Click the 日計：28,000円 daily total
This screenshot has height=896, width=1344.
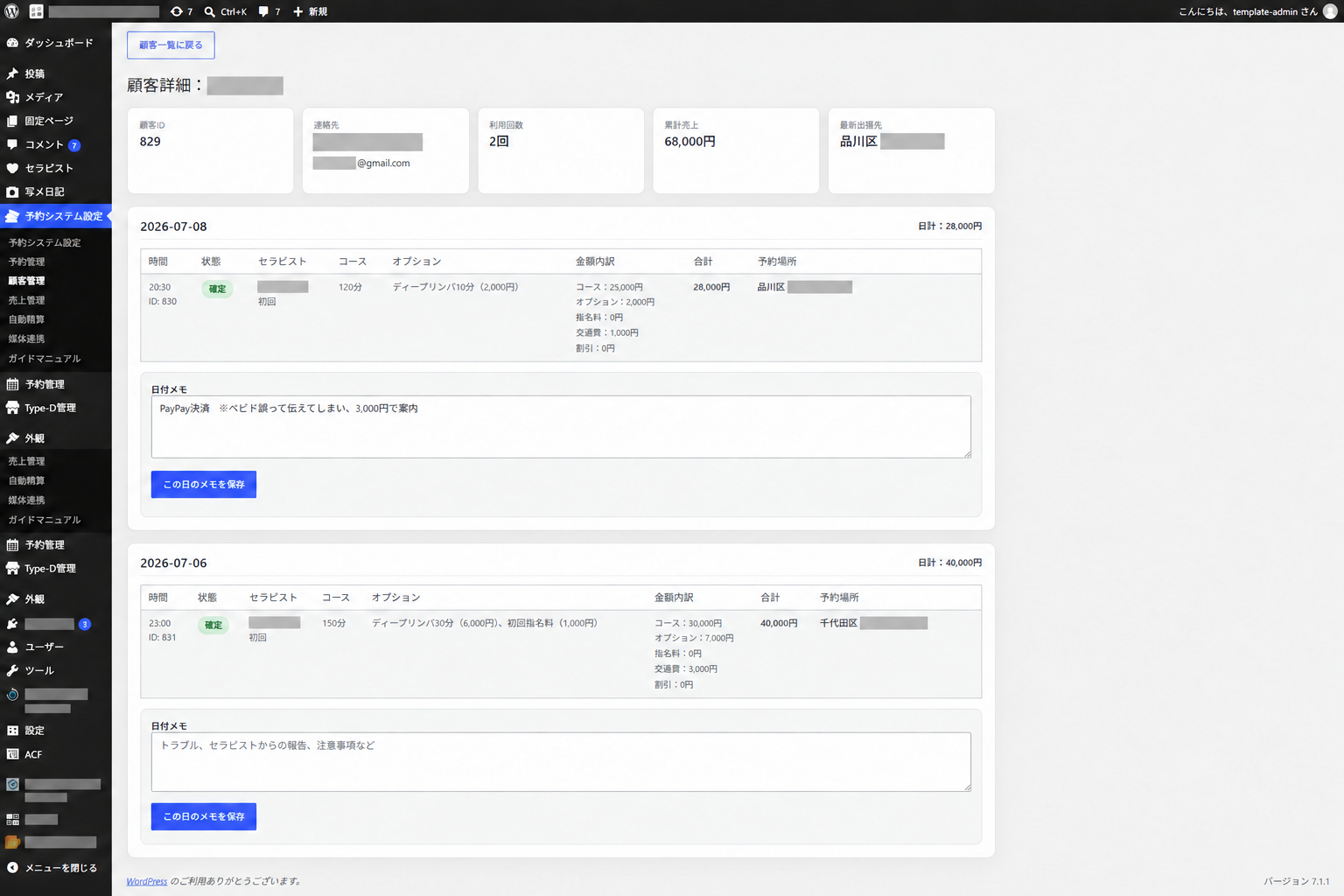click(949, 226)
